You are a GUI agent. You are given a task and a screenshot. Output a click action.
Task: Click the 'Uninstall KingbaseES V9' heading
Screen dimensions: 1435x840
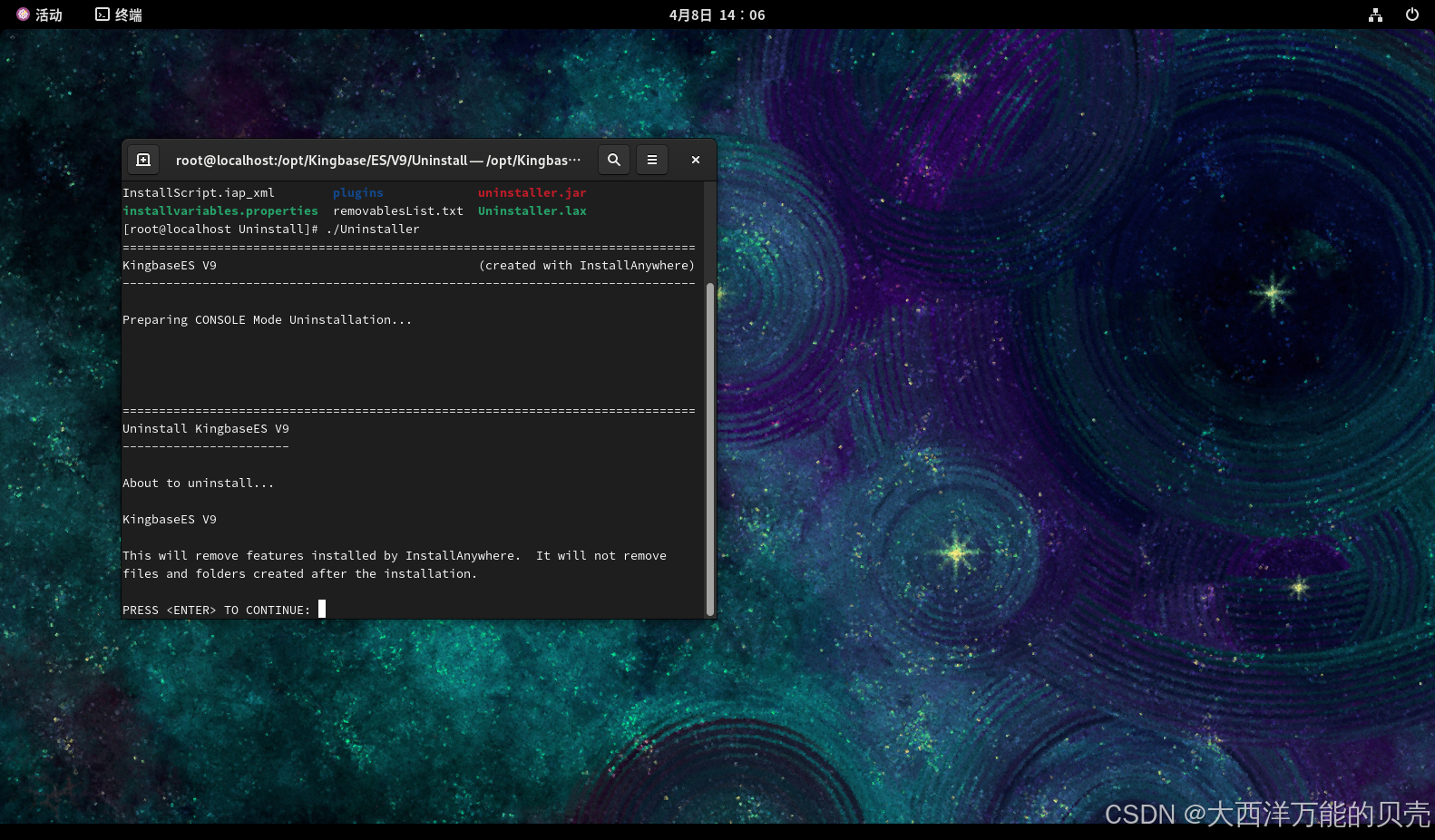coord(206,428)
